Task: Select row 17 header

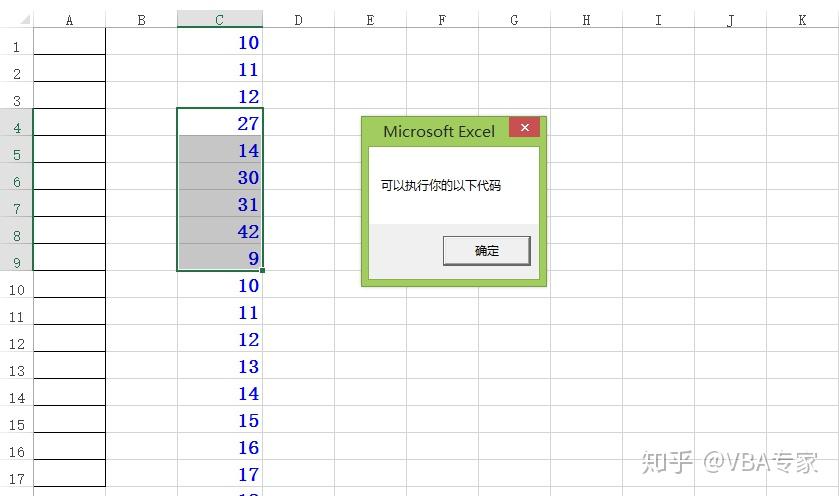Action: point(16,479)
